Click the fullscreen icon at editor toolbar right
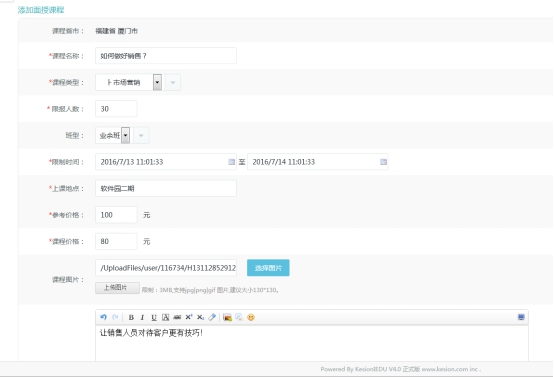This screenshot has width=554, height=377. (x=521, y=317)
